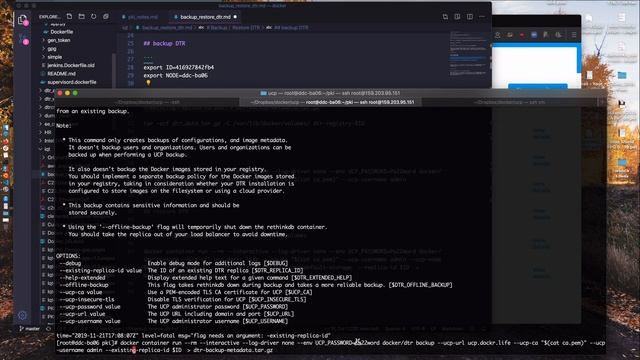Viewport: 640px width, 360px height.
Task: Click the New Folder icon in Explorer header
Action: pos(82,16)
